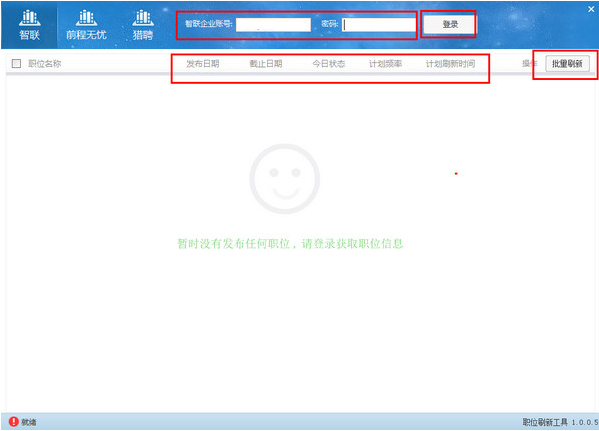Open the 前程无忧 tab

click(x=86, y=26)
